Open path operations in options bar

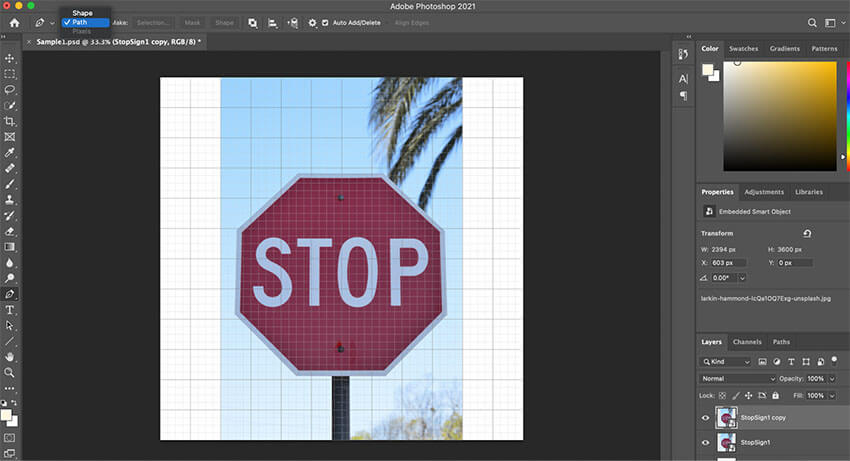click(x=253, y=23)
